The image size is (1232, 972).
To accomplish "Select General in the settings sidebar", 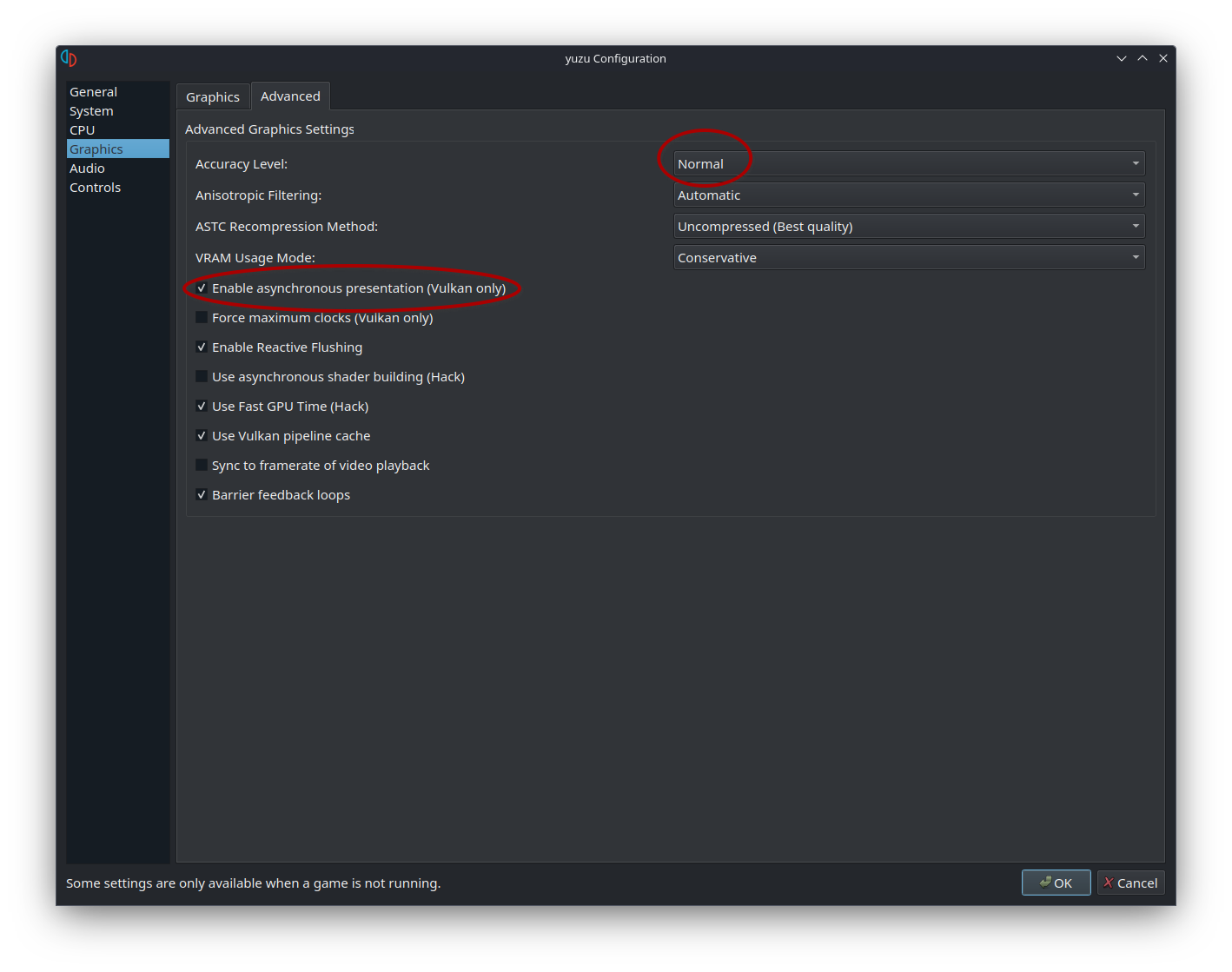I will click(x=118, y=92).
